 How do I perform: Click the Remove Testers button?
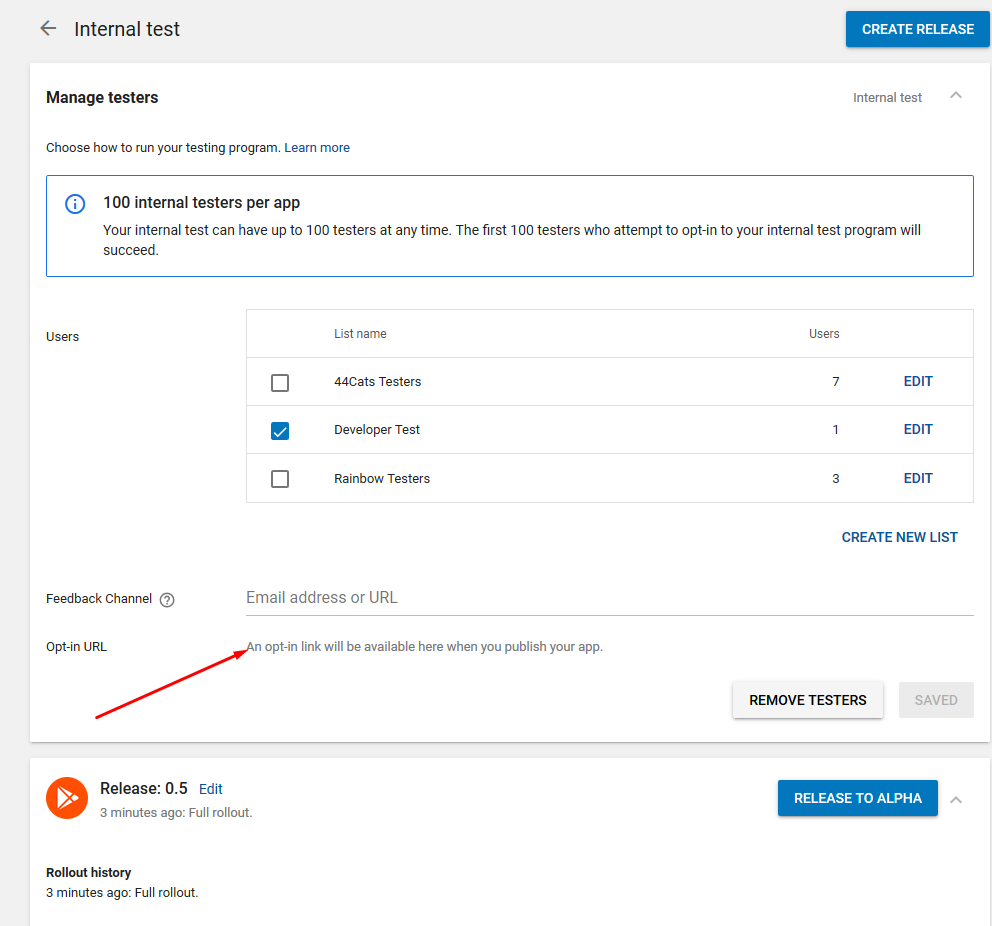807,700
